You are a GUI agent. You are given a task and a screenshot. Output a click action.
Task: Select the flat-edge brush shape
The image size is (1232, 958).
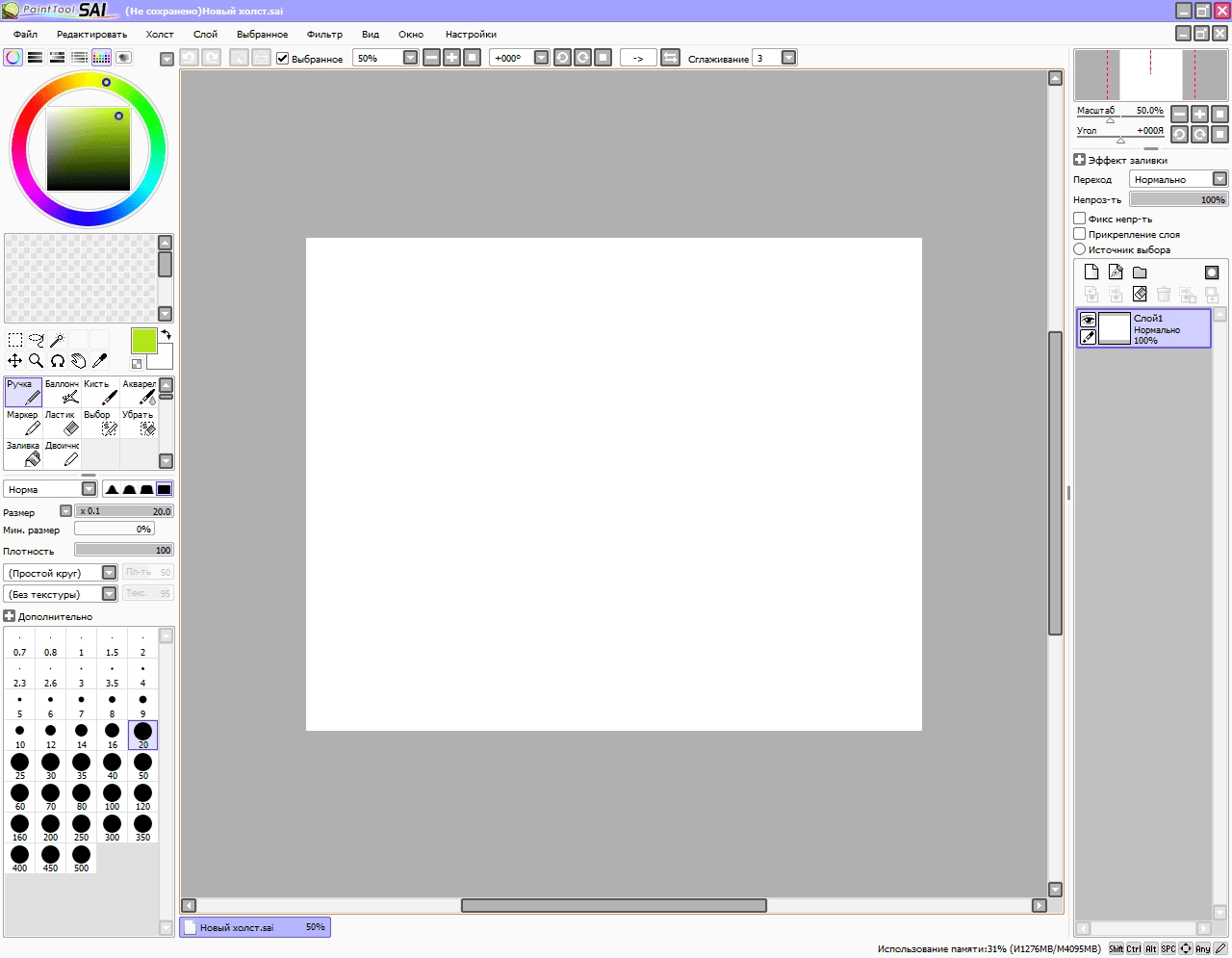point(165,489)
